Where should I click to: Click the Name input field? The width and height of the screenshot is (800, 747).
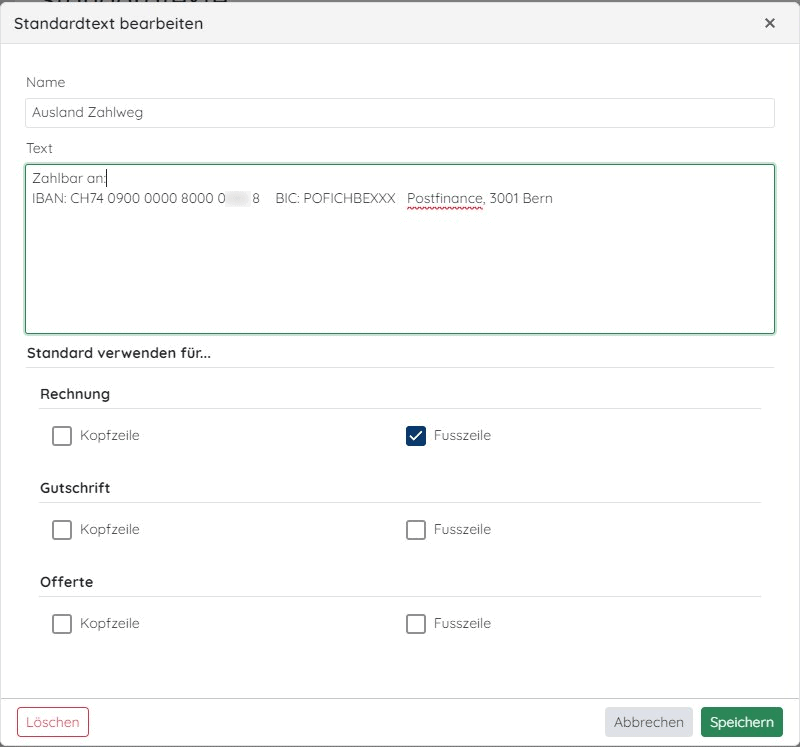click(x=399, y=113)
